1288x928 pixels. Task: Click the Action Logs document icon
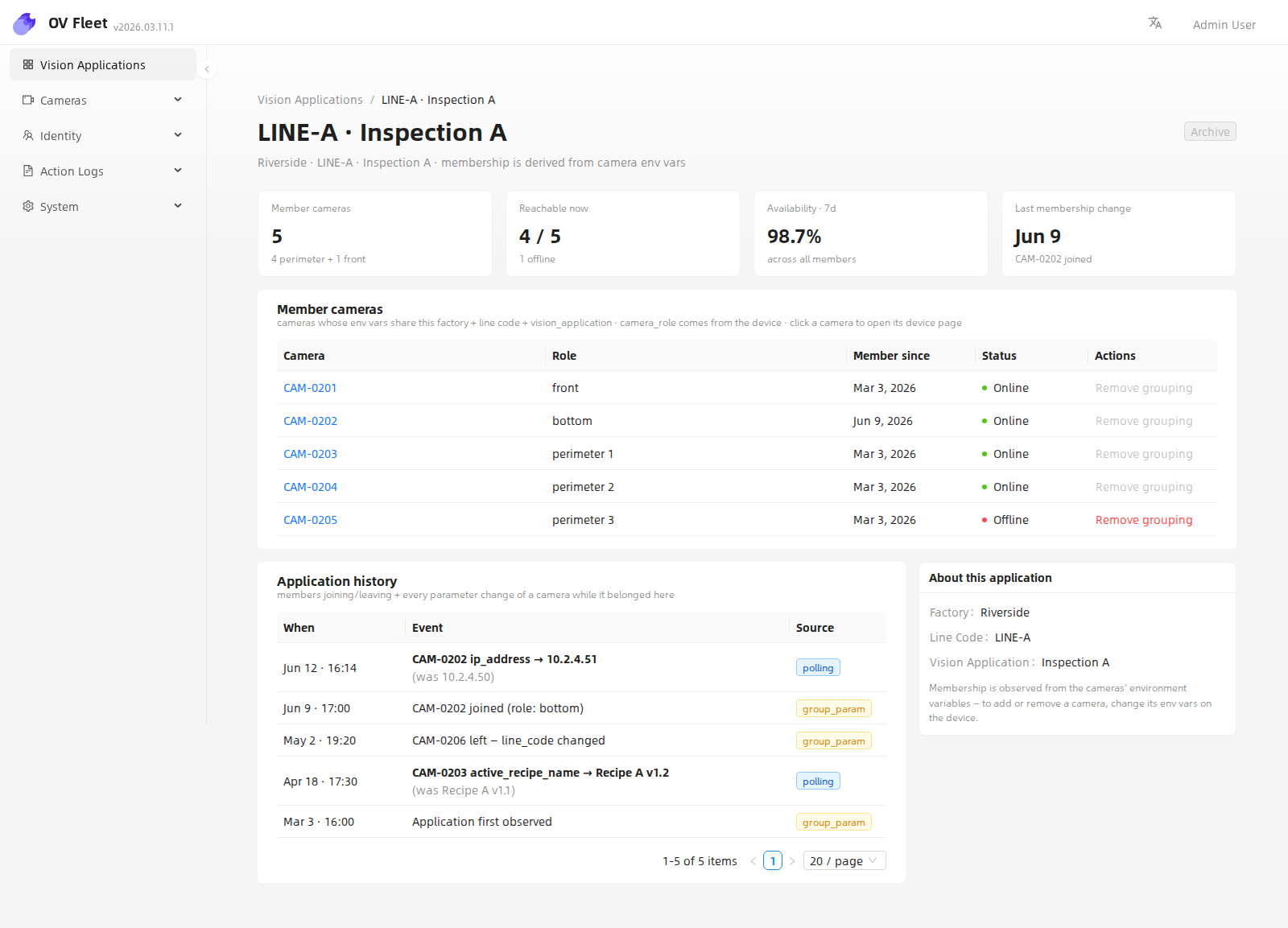pos(28,171)
